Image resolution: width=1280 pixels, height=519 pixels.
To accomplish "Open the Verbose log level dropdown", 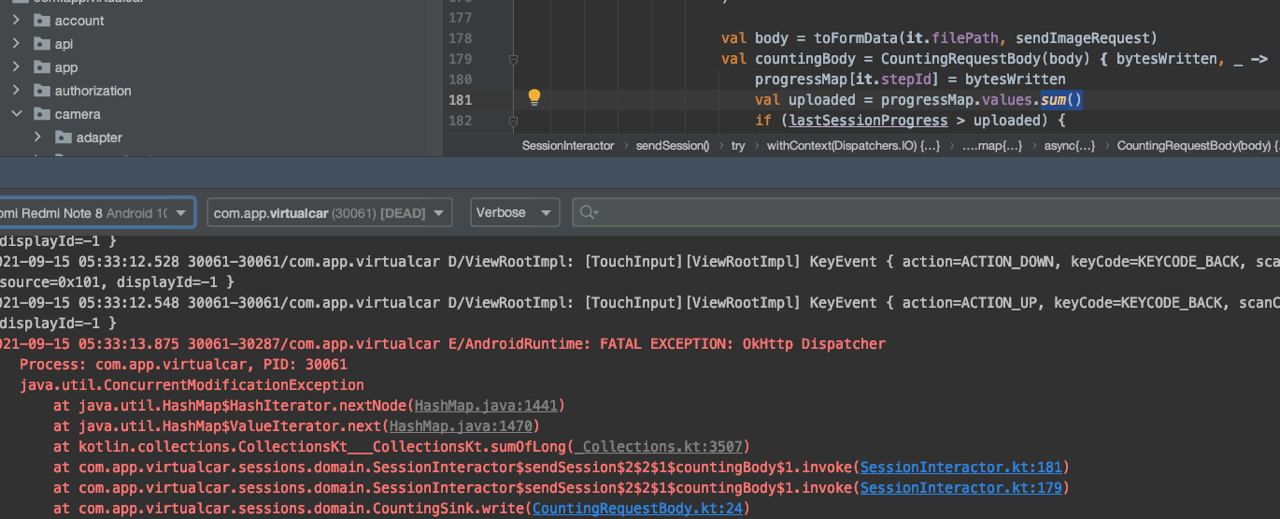I will point(515,213).
